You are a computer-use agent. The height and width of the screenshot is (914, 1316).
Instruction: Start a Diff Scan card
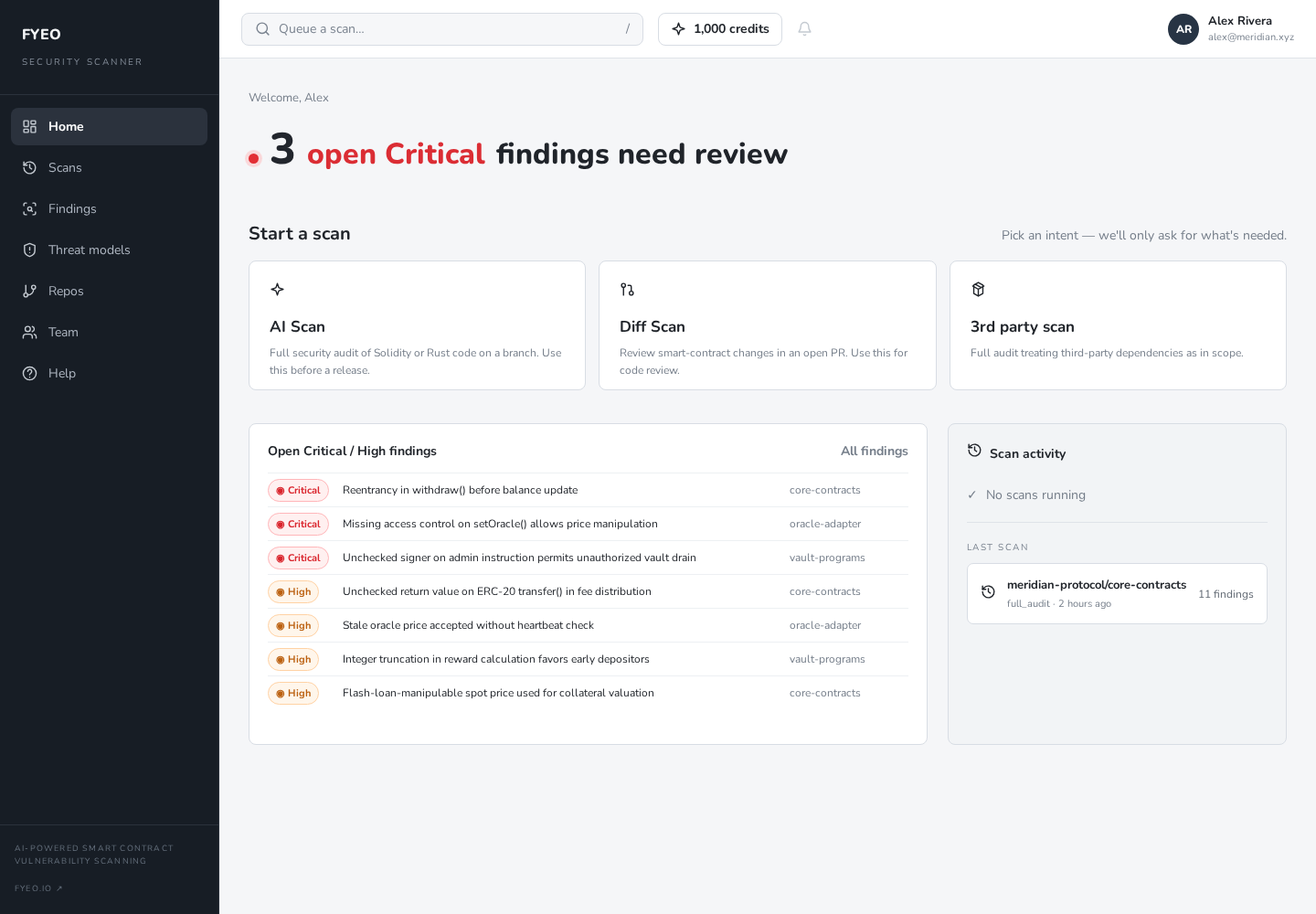click(x=768, y=325)
